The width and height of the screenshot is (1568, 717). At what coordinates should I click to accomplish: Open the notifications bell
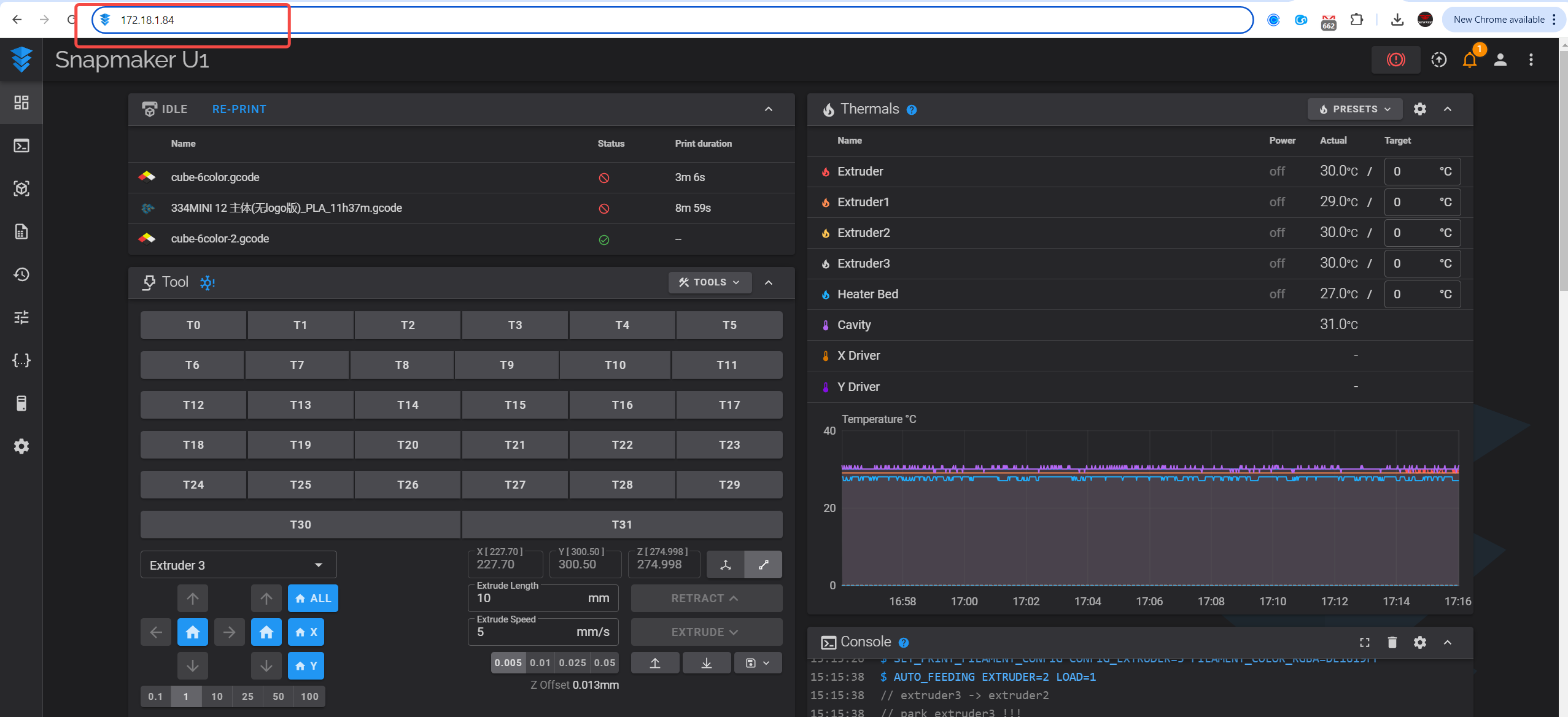click(1470, 60)
